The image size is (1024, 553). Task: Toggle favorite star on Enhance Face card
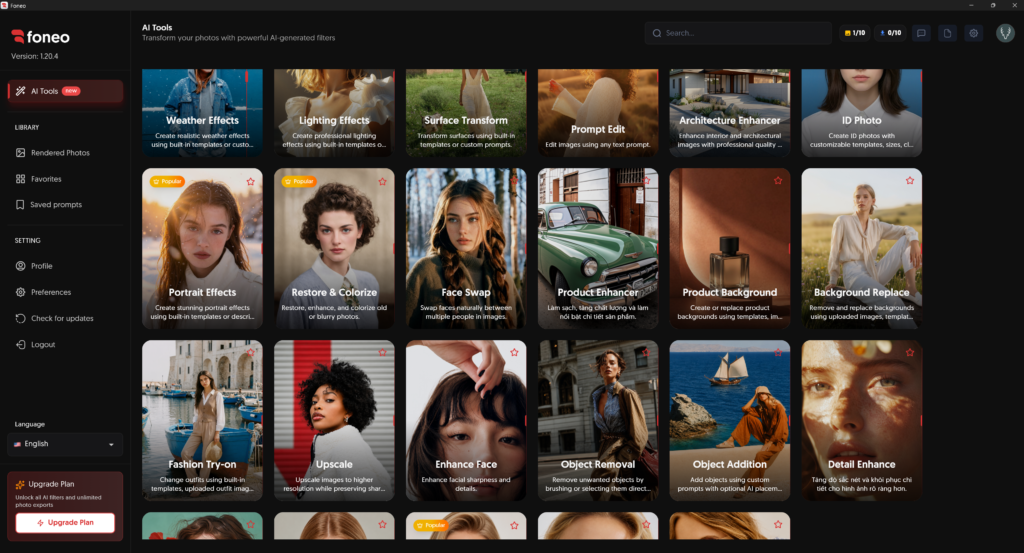point(515,353)
